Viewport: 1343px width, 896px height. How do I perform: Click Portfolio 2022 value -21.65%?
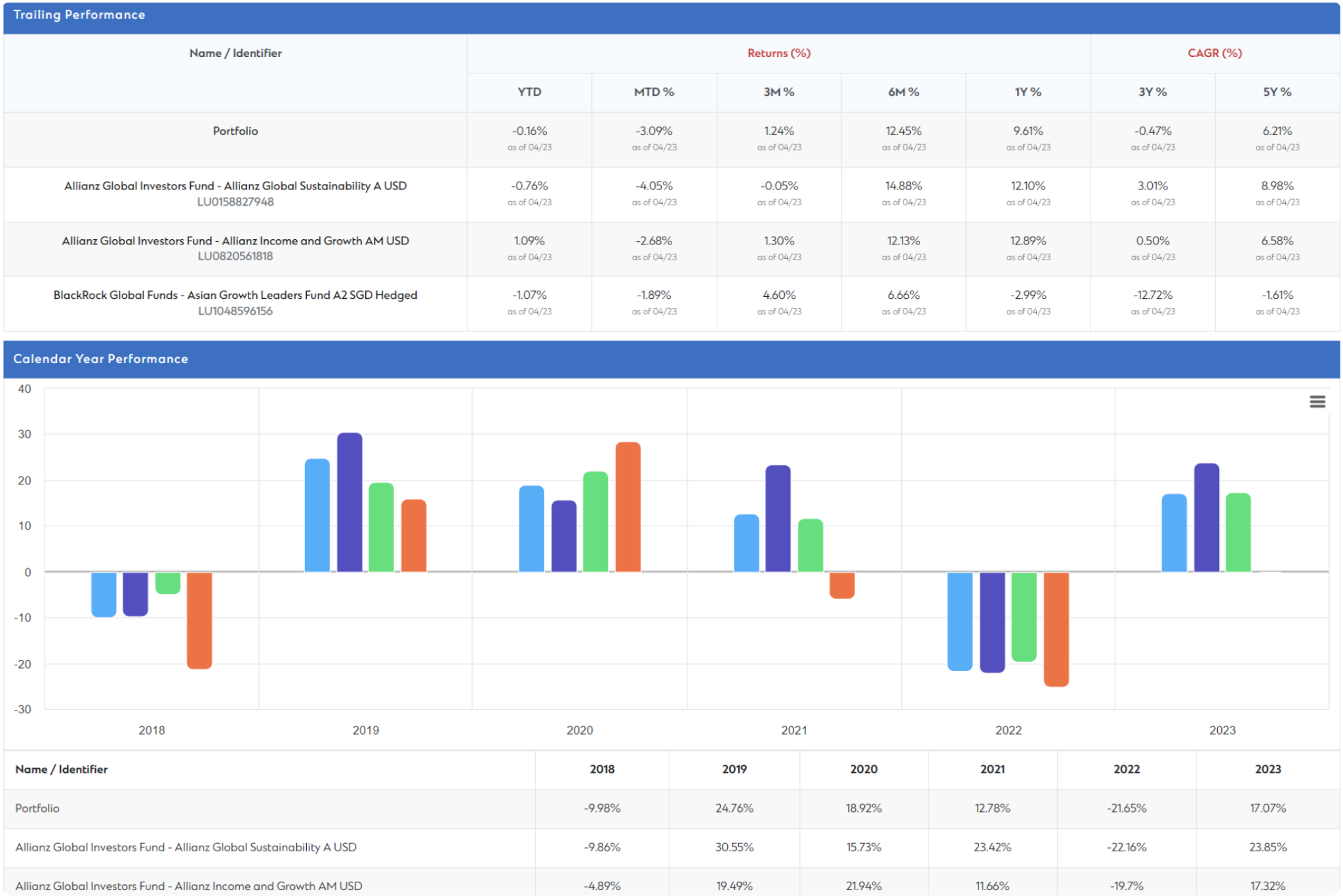(1127, 808)
